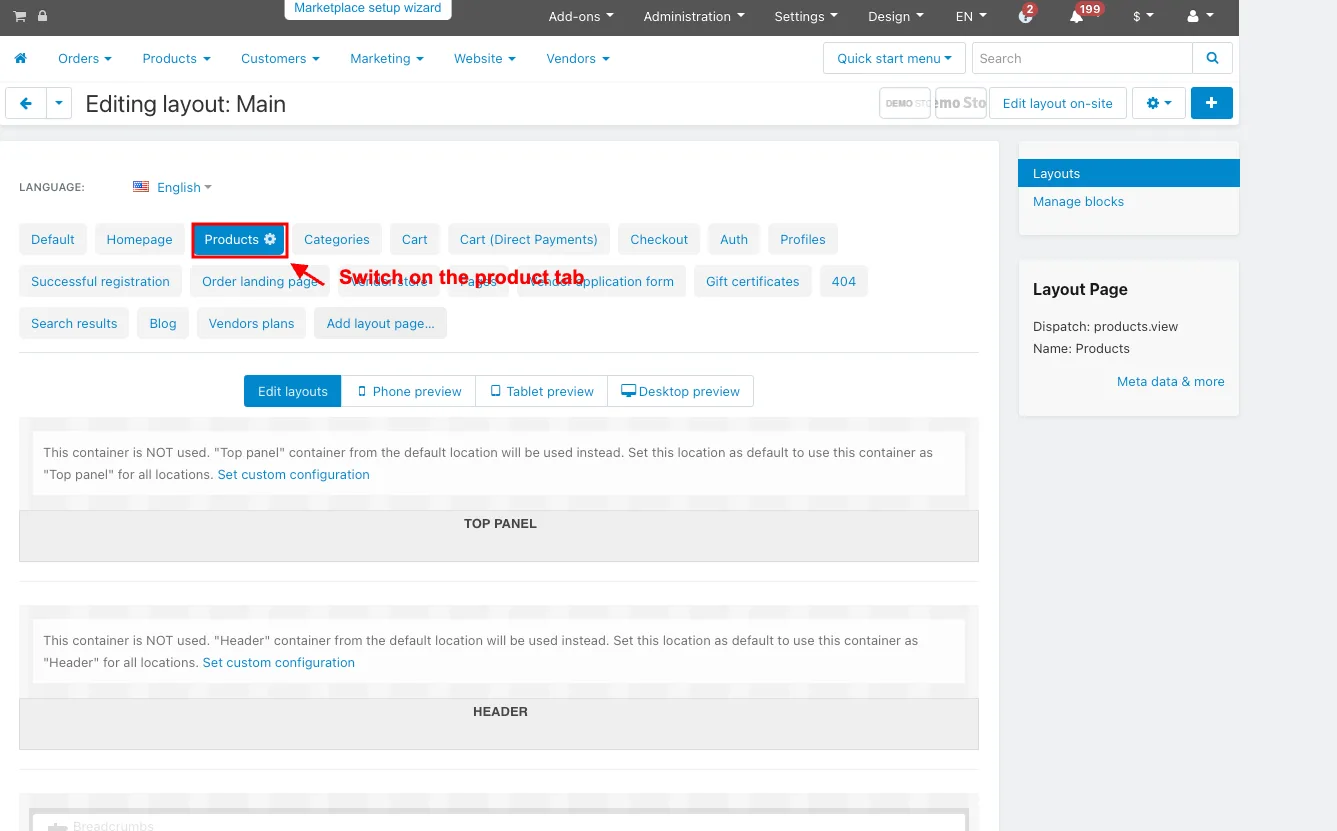
Task: Open the gear settings dropdown near Edit layout
Action: [1159, 103]
